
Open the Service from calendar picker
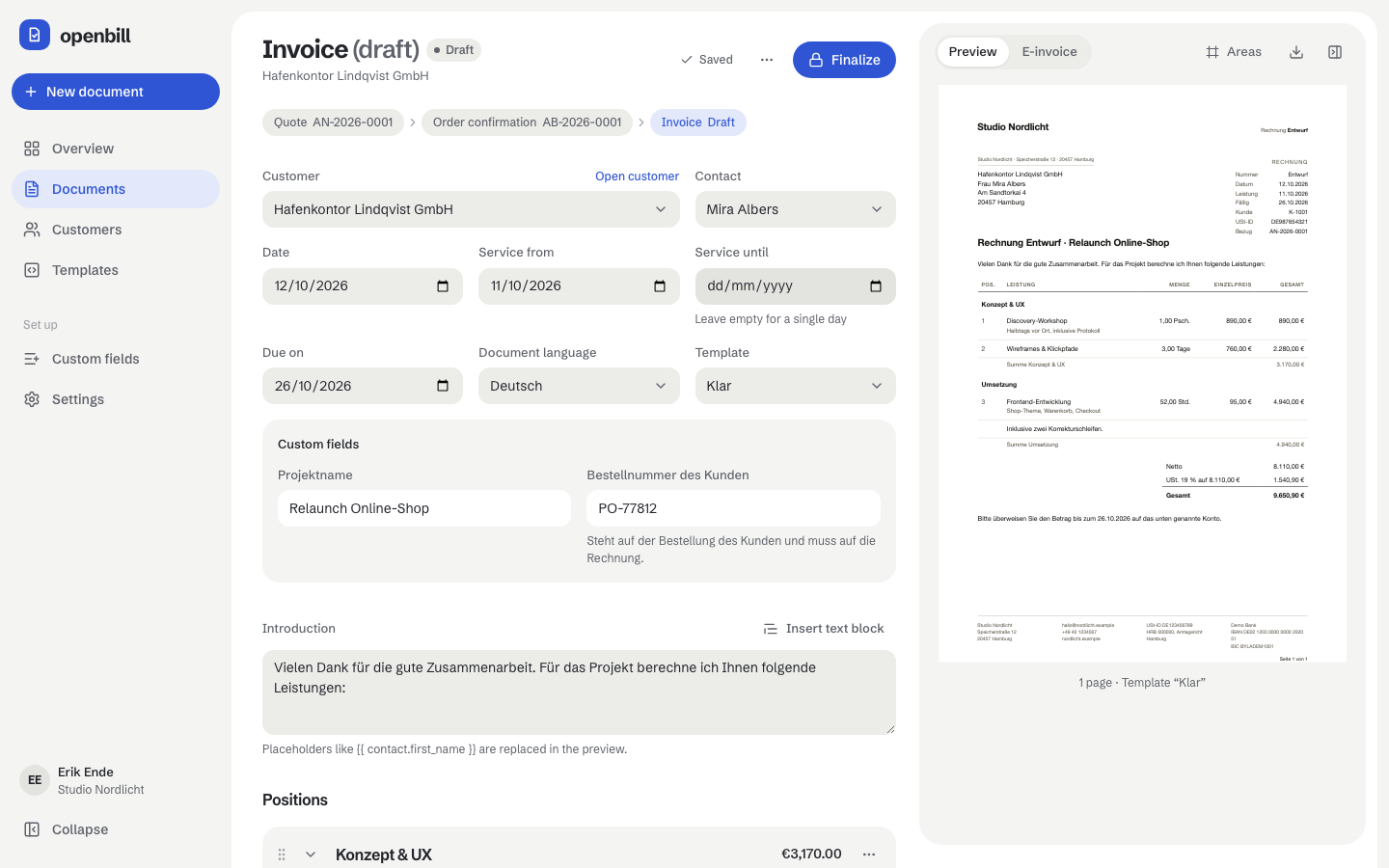click(660, 286)
